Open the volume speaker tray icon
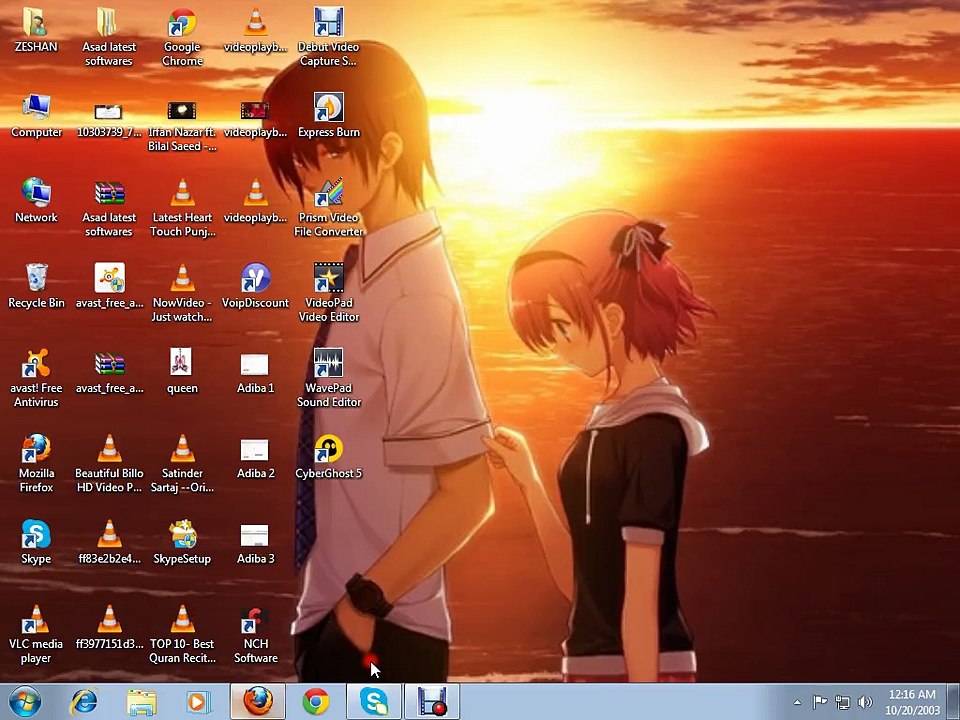This screenshot has width=960, height=720. click(x=865, y=702)
